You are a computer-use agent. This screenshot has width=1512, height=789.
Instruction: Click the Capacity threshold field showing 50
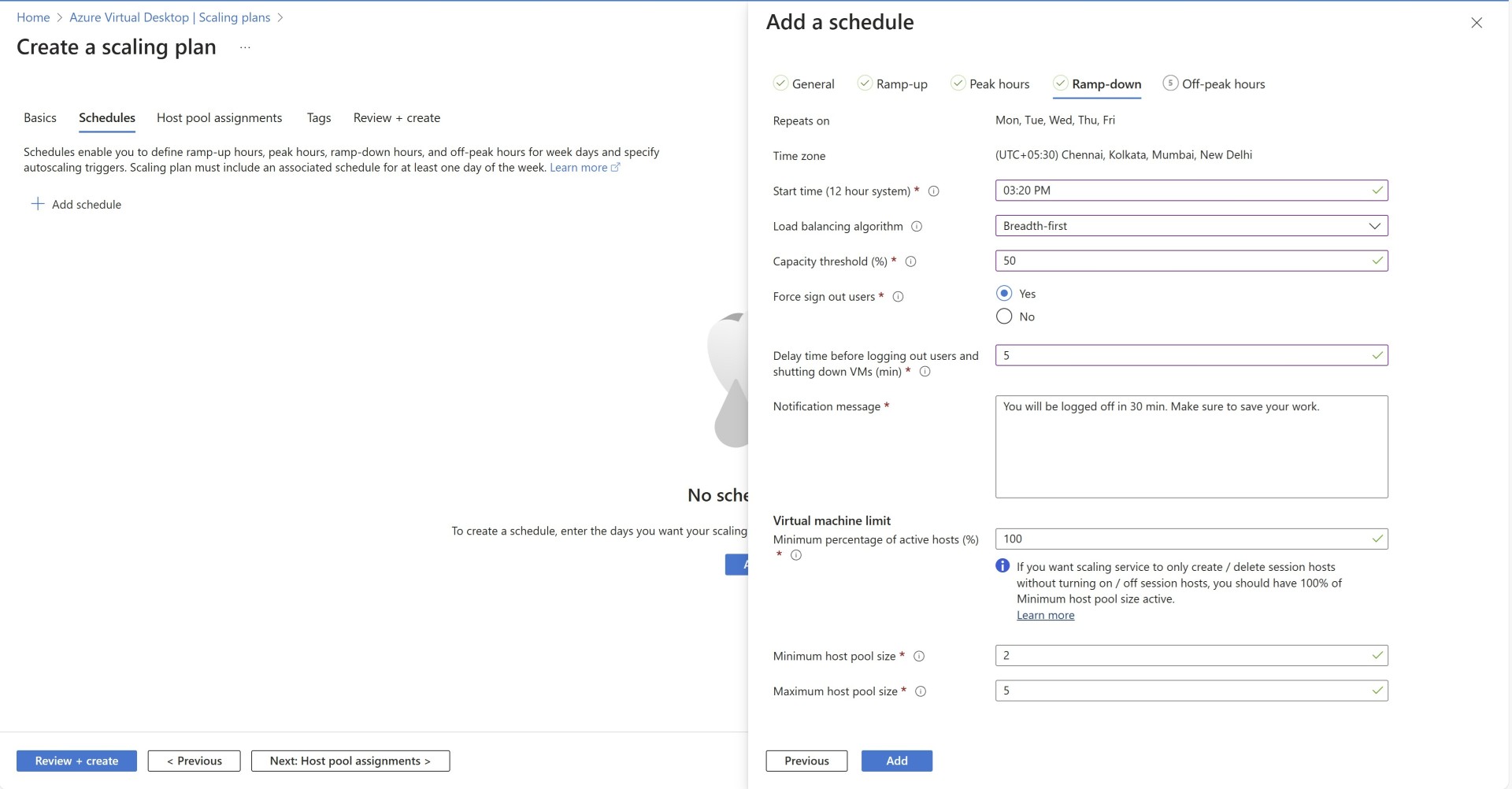click(1191, 261)
